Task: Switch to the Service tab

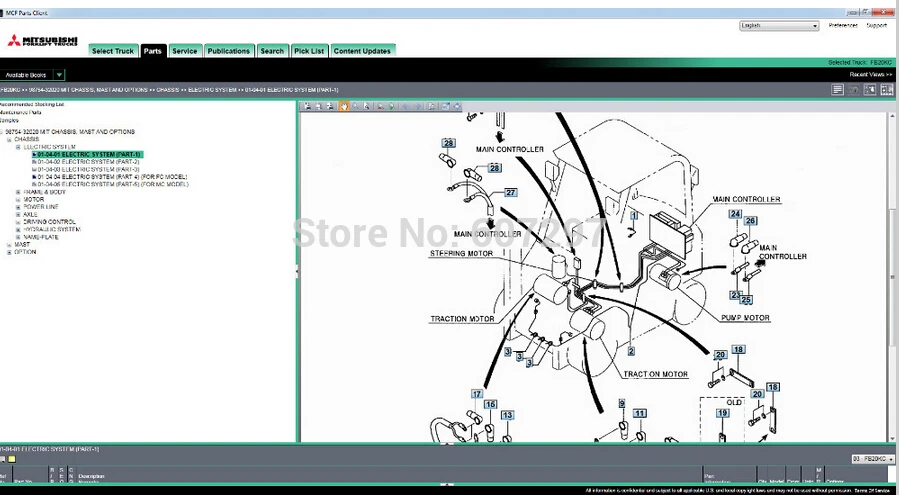Action: pos(184,51)
